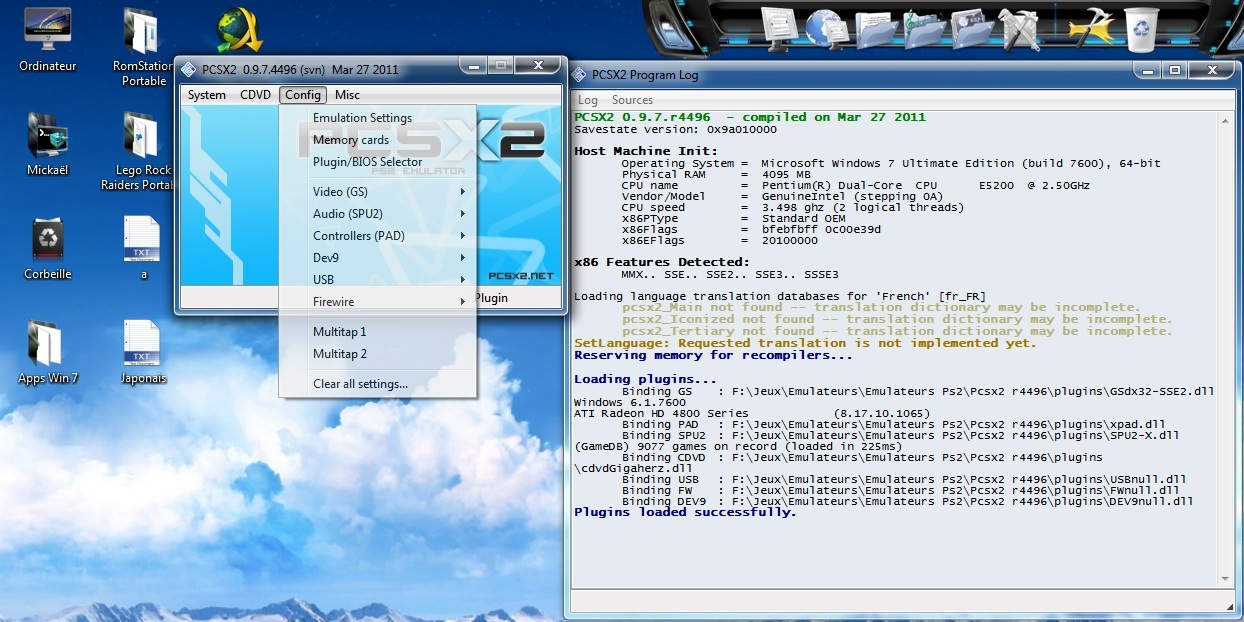Viewport: 1244px width, 622px height.
Task: Click the PCSX2 0.9.7.4496 window title bar
Action: (x=320, y=69)
